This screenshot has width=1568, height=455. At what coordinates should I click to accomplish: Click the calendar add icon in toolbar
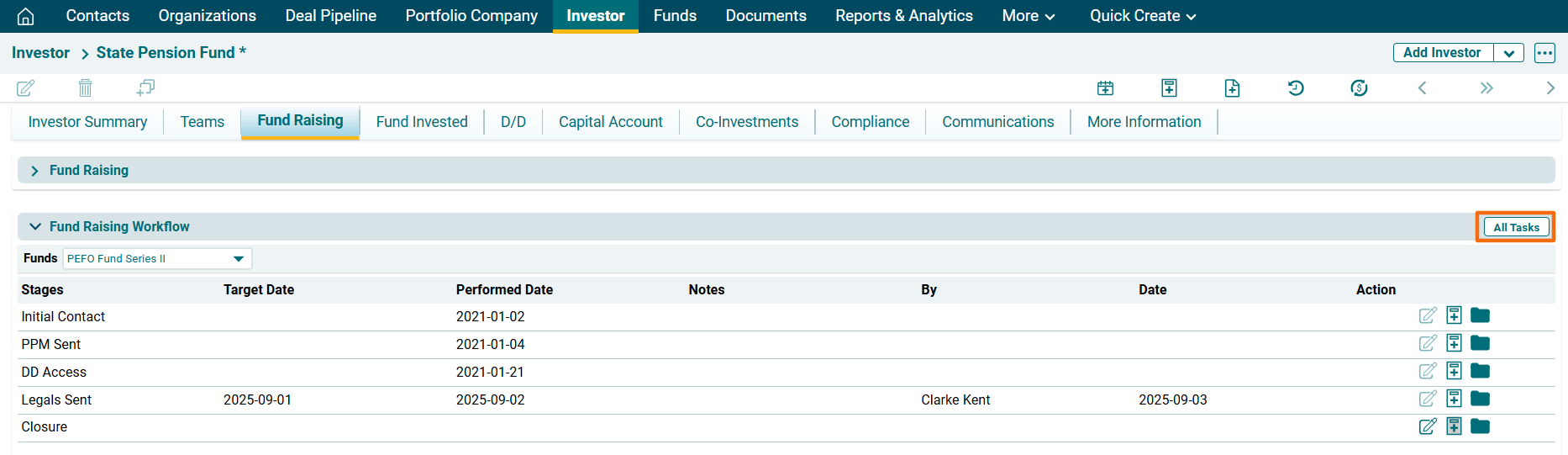tap(1106, 87)
